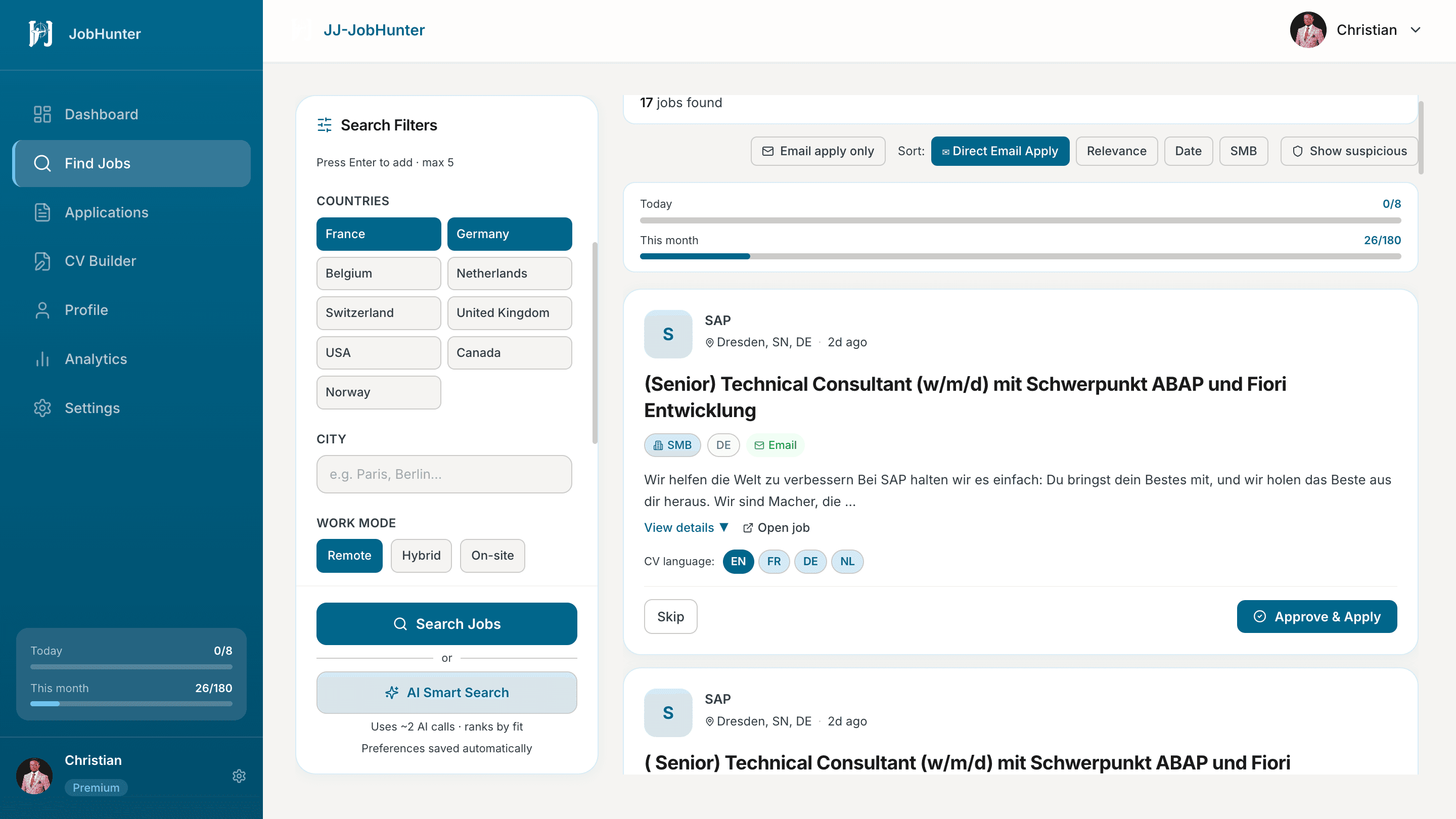Click the Search Jobs button
The image size is (1456, 819).
(x=446, y=624)
